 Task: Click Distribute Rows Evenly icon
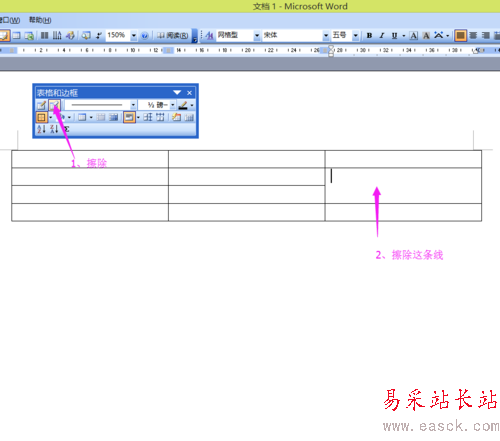148,117
